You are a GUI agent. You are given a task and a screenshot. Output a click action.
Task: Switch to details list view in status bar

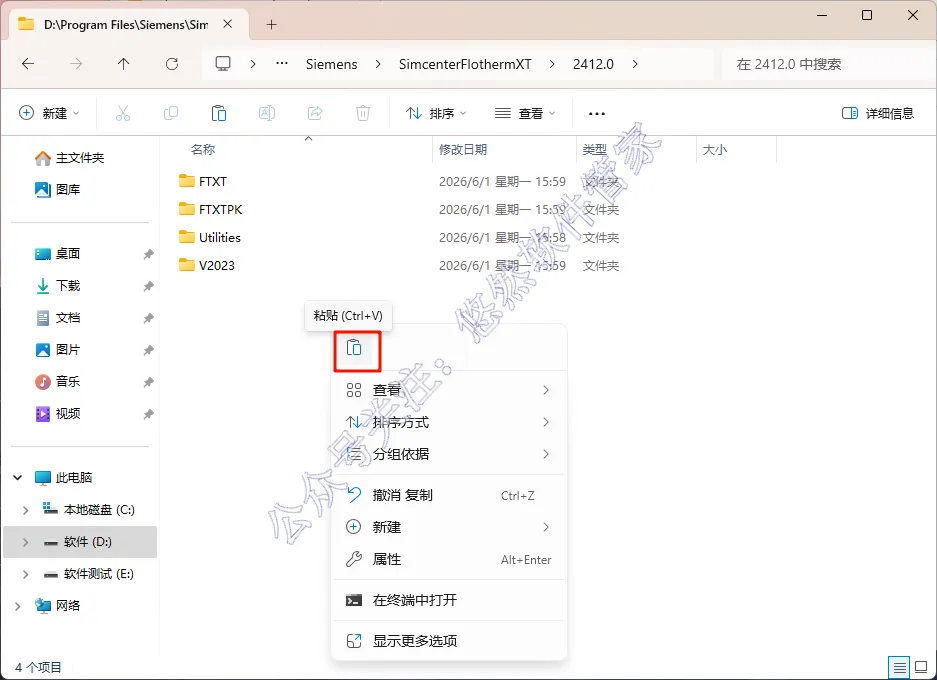click(899, 667)
